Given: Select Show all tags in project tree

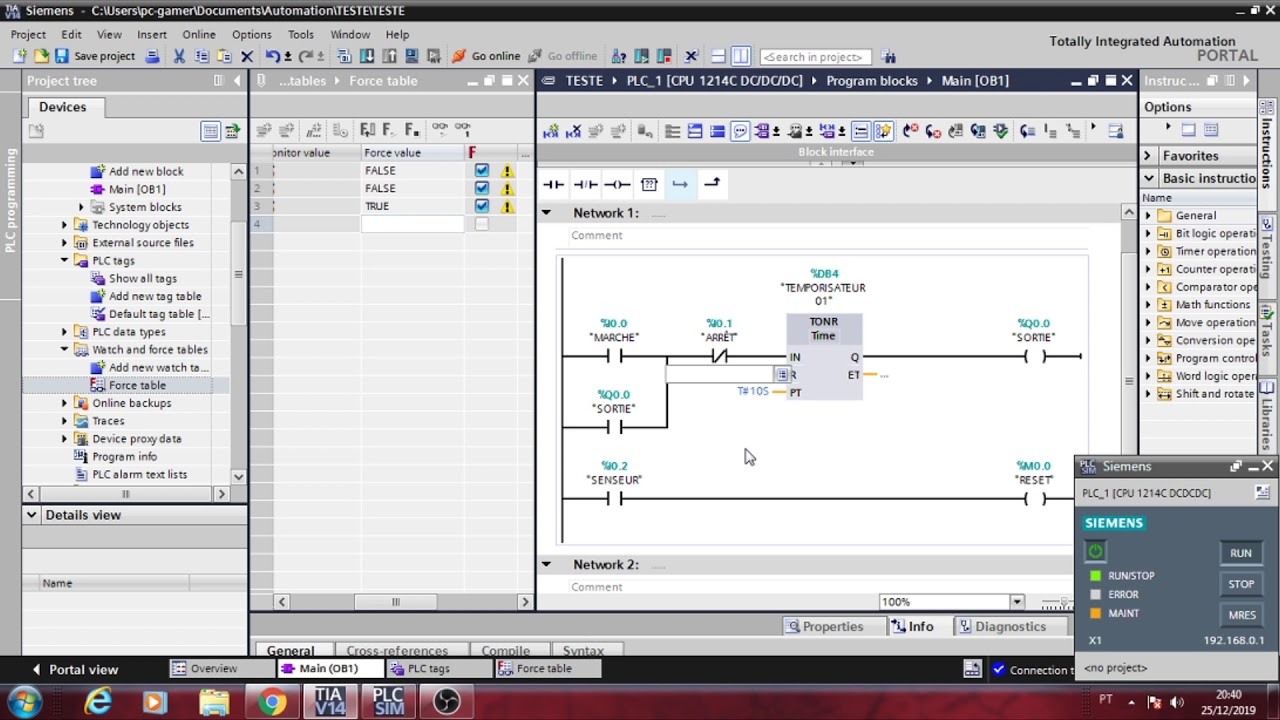Looking at the screenshot, I should pyautogui.click(x=143, y=279).
